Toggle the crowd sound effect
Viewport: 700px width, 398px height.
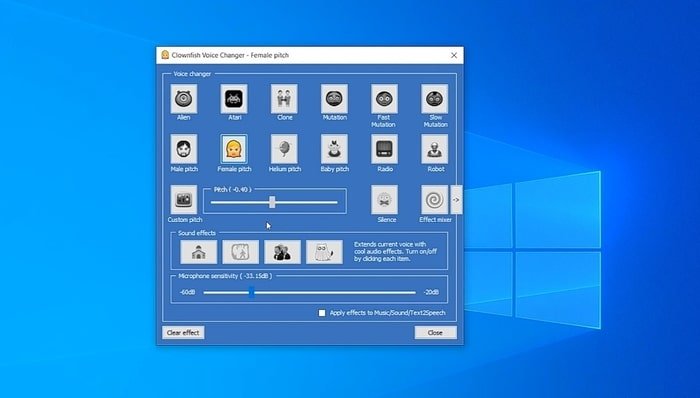282,252
